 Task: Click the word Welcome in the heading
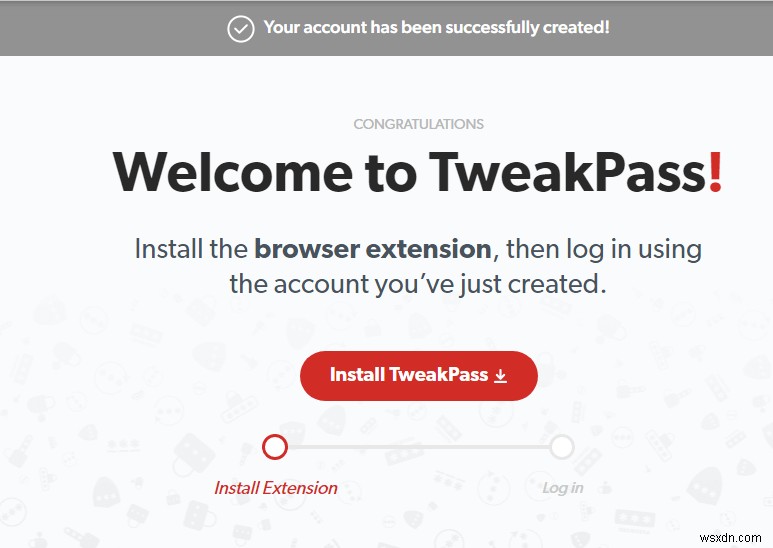click(232, 173)
